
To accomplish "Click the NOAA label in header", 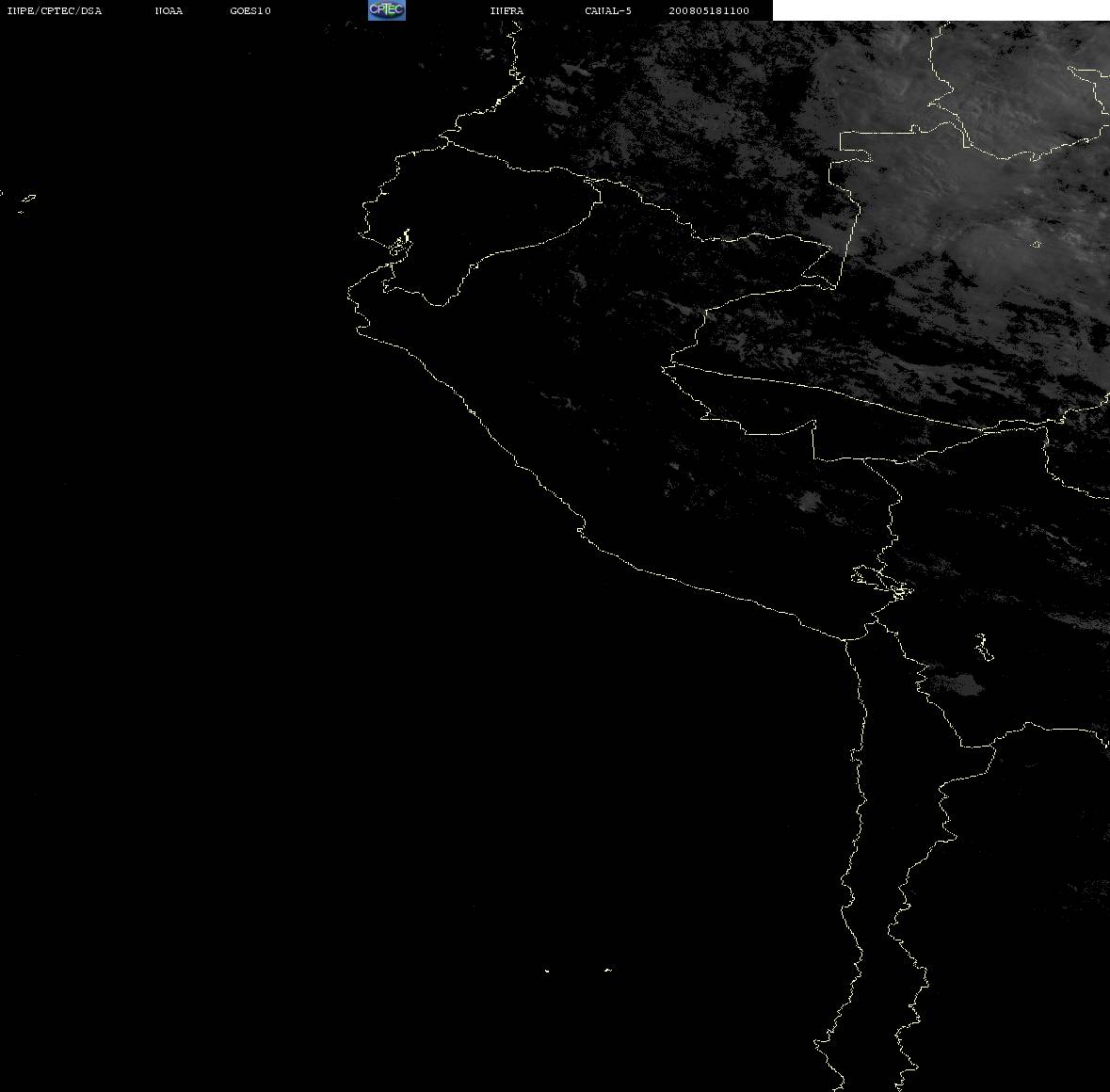I will click(x=169, y=10).
